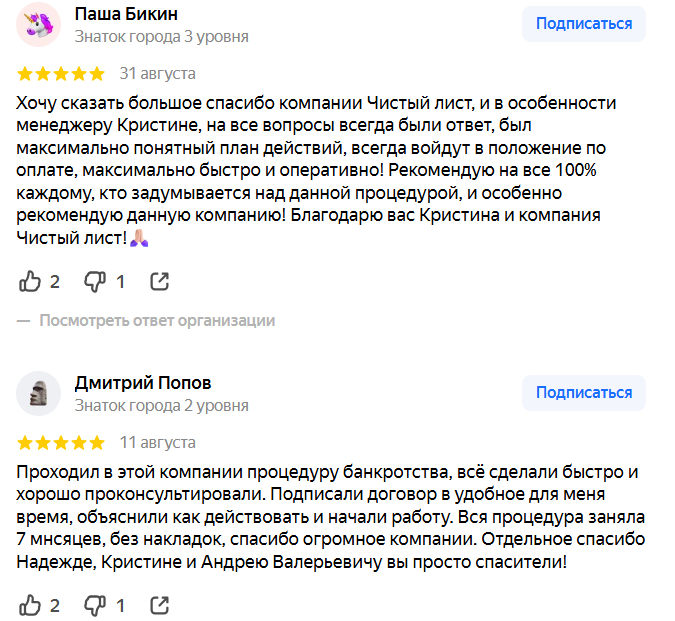Subscribe to Дмитрий Попов
This screenshot has width=675, height=621.
point(584,393)
